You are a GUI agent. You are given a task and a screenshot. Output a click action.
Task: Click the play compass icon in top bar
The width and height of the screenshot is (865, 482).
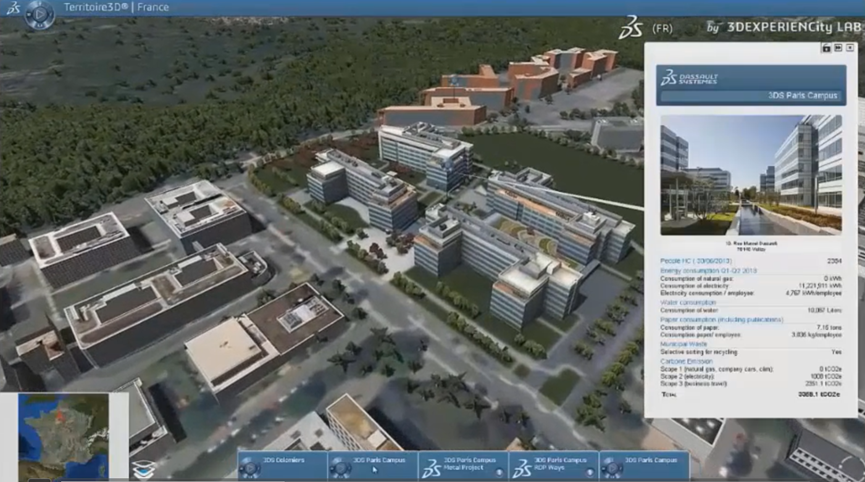(40, 13)
